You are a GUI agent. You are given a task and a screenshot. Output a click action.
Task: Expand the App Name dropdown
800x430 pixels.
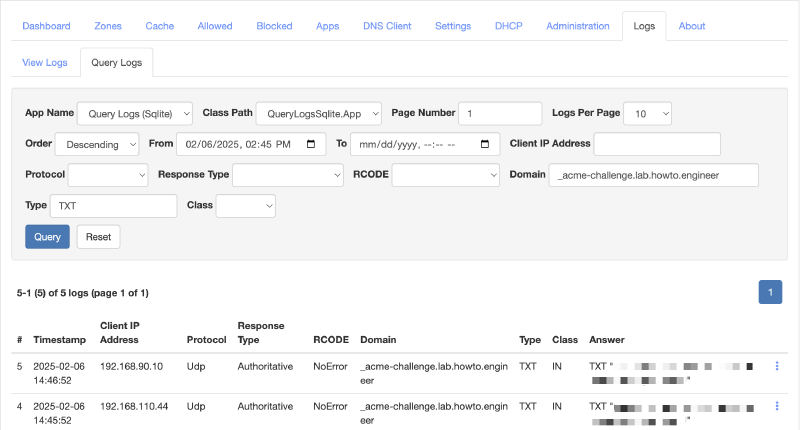(135, 114)
